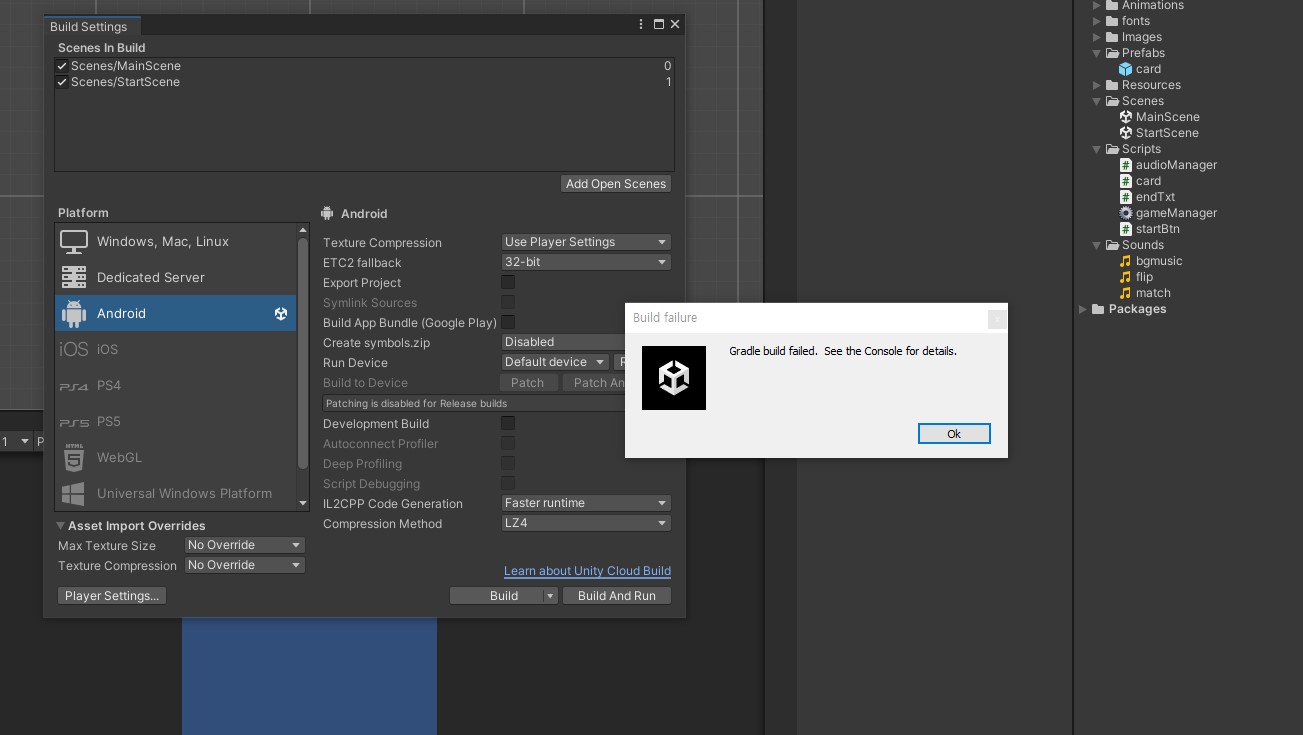Click Add Open Scenes button
1303x735 pixels.
click(x=616, y=184)
